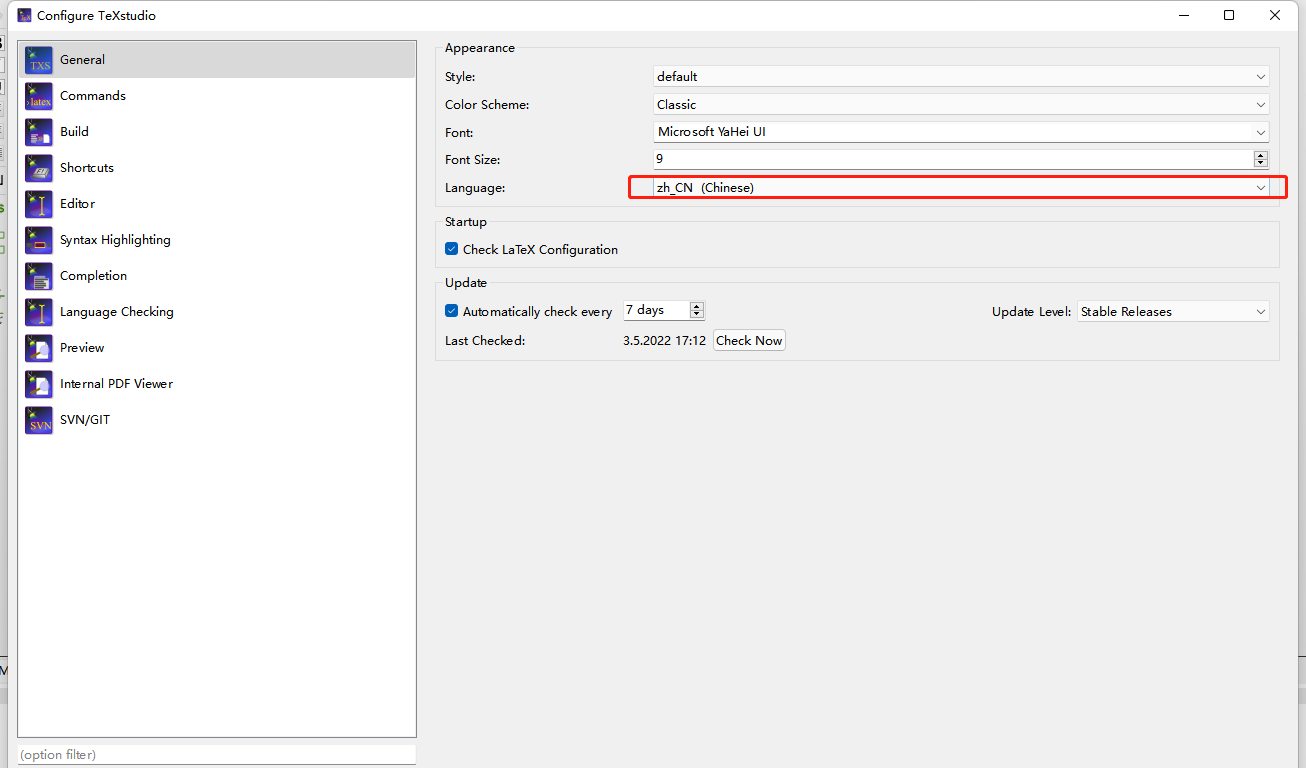
Task: Click the Update group title
Action: point(466,283)
